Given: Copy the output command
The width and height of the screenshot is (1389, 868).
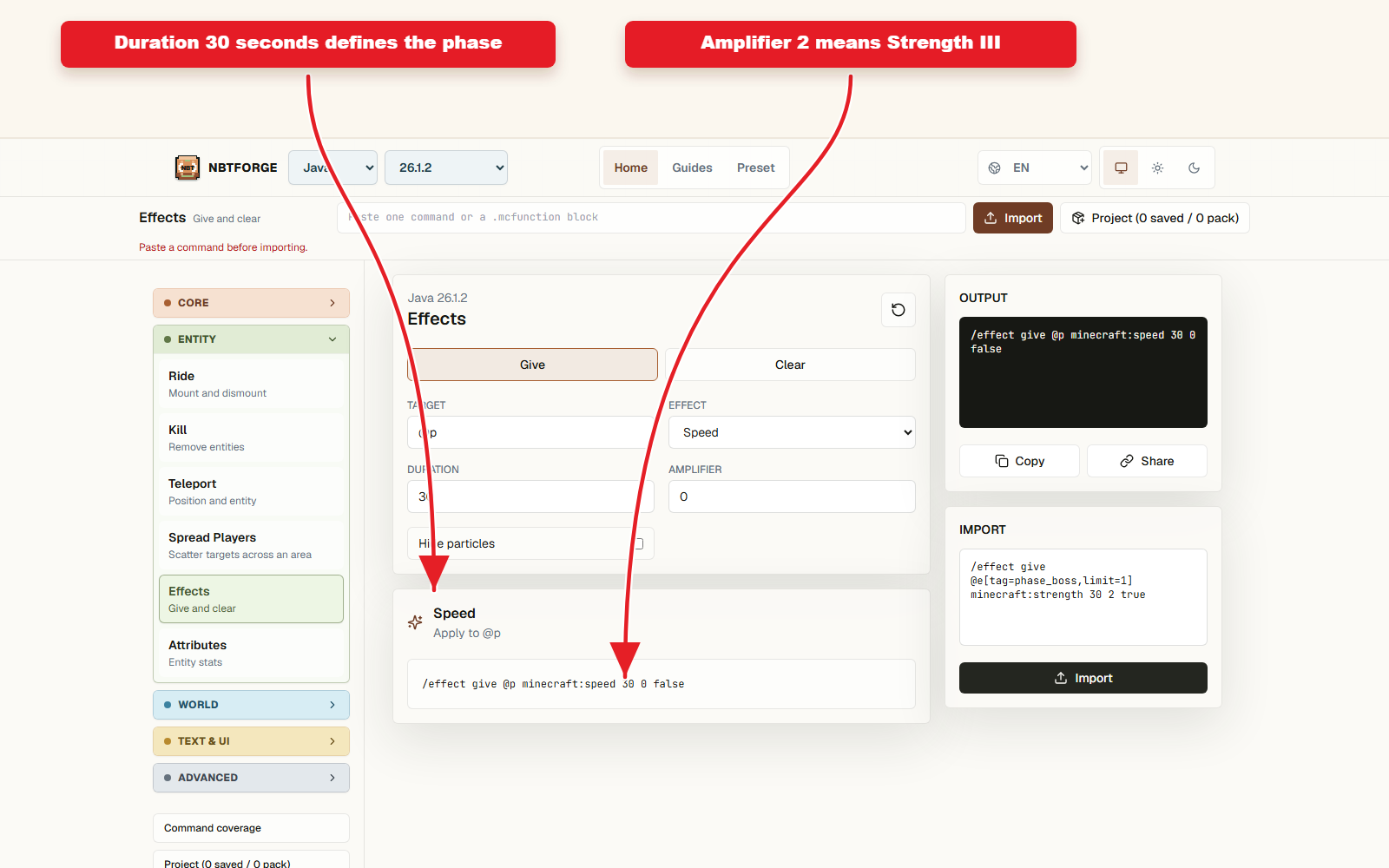Looking at the screenshot, I should coord(1019,461).
